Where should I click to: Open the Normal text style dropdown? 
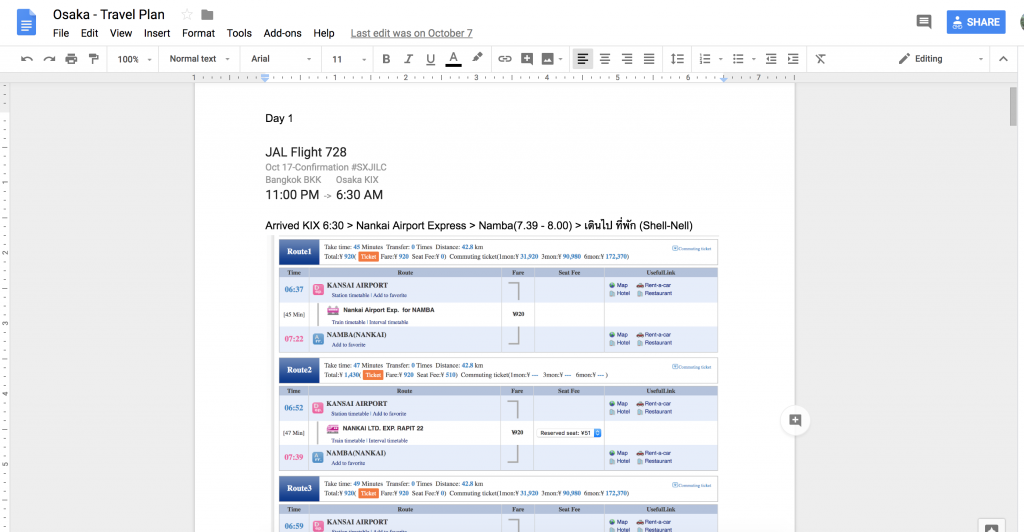point(199,59)
